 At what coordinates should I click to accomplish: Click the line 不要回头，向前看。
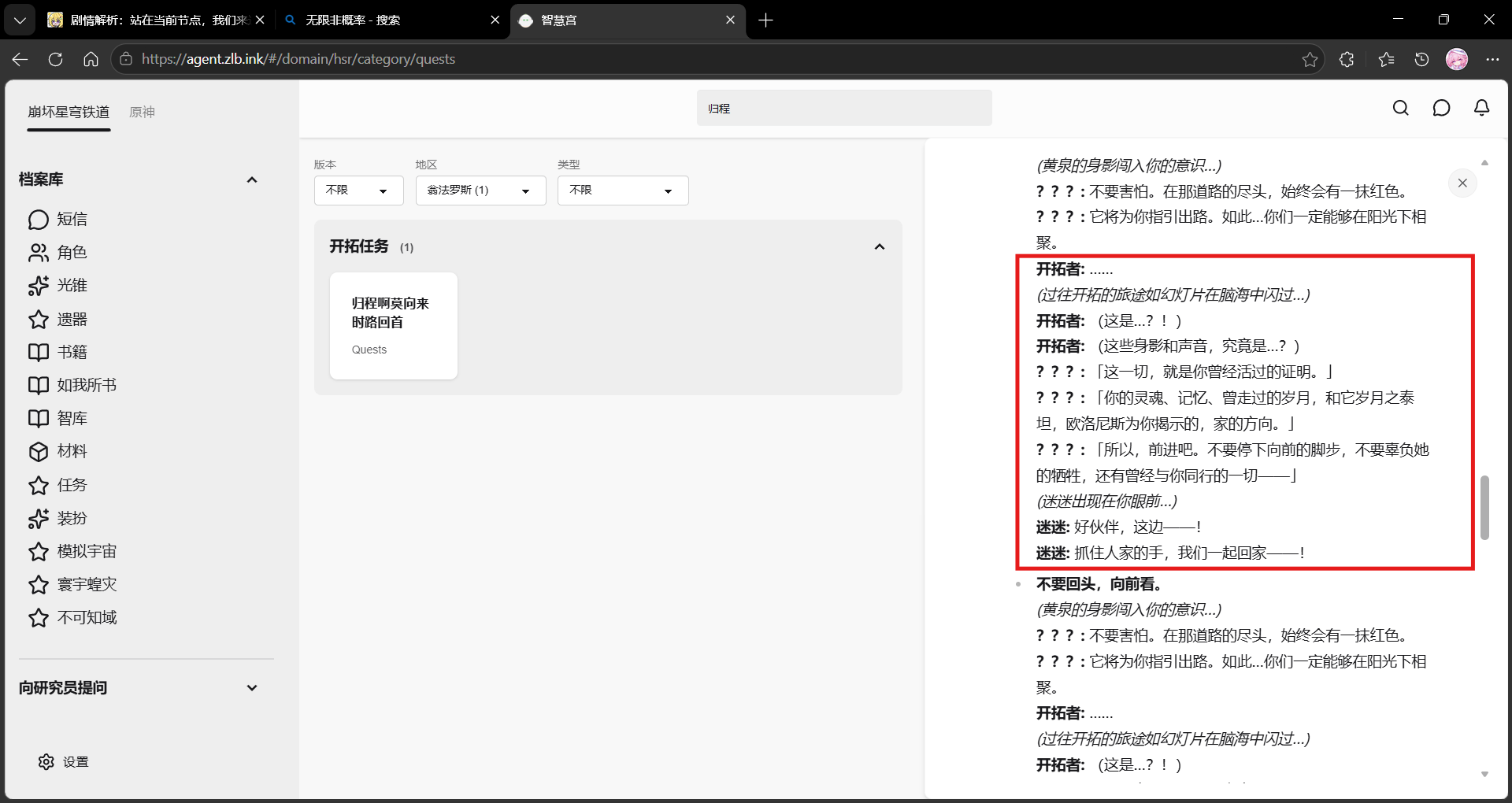click(1099, 584)
